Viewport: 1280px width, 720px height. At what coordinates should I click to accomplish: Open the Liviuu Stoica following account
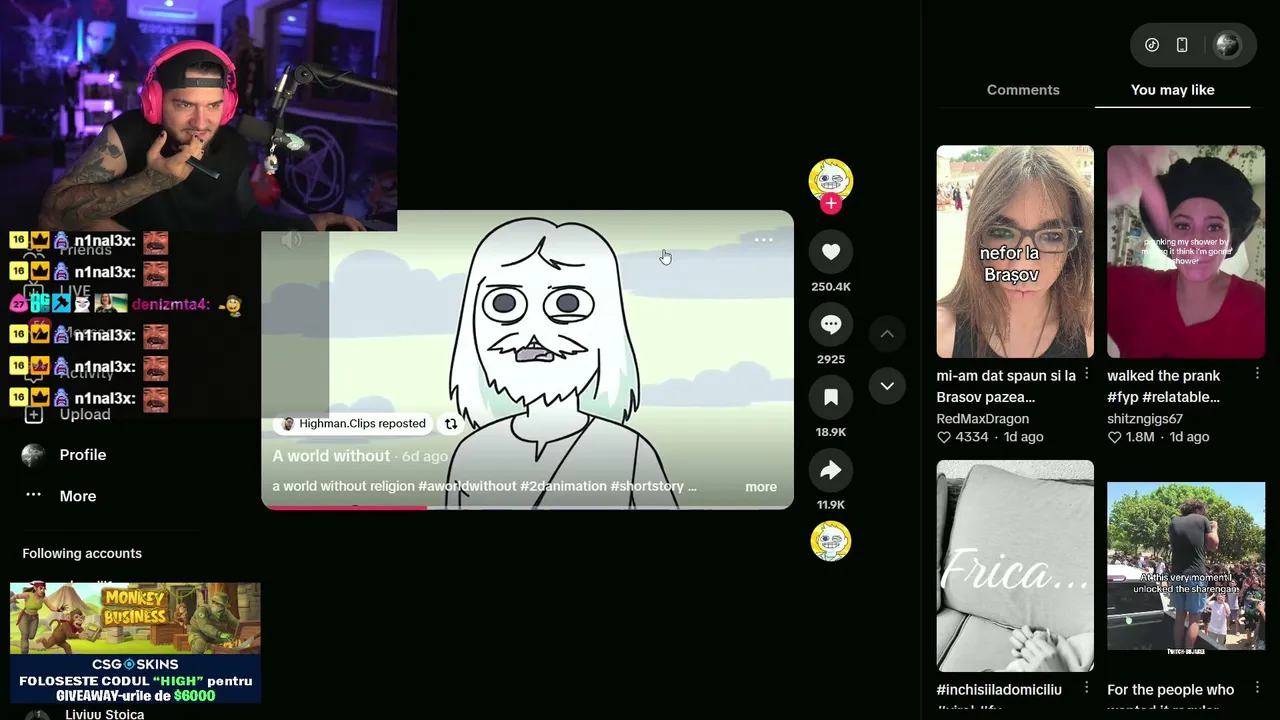[x=104, y=714]
